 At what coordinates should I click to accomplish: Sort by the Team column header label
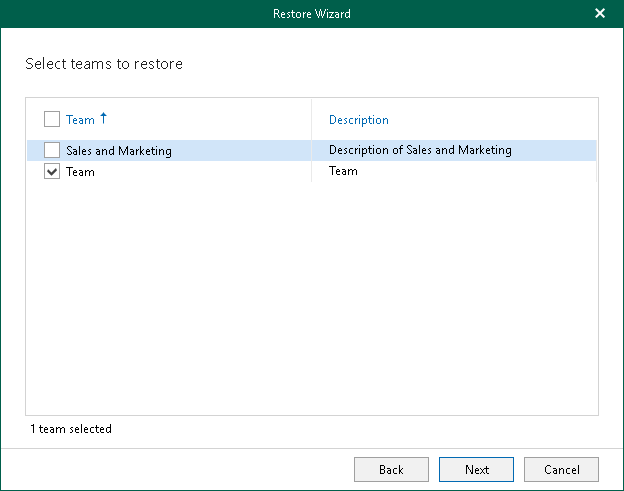coord(80,120)
